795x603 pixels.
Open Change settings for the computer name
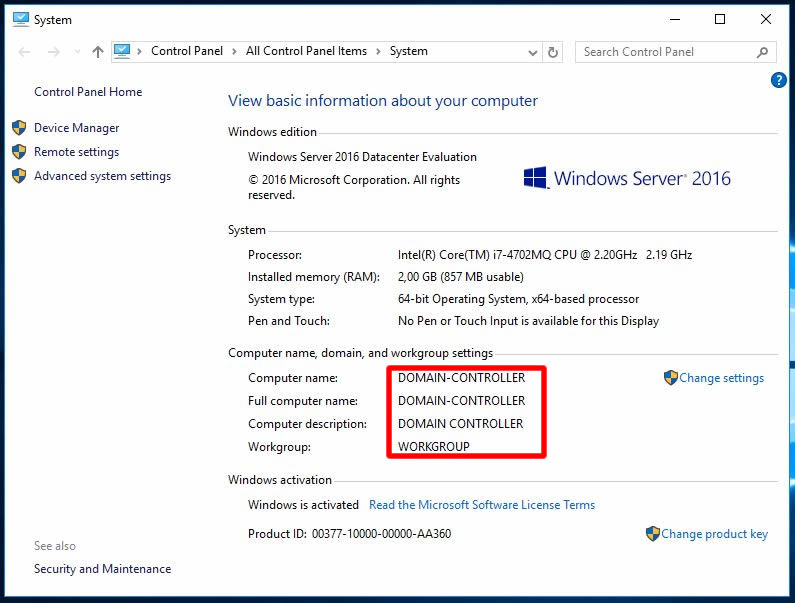pos(721,378)
